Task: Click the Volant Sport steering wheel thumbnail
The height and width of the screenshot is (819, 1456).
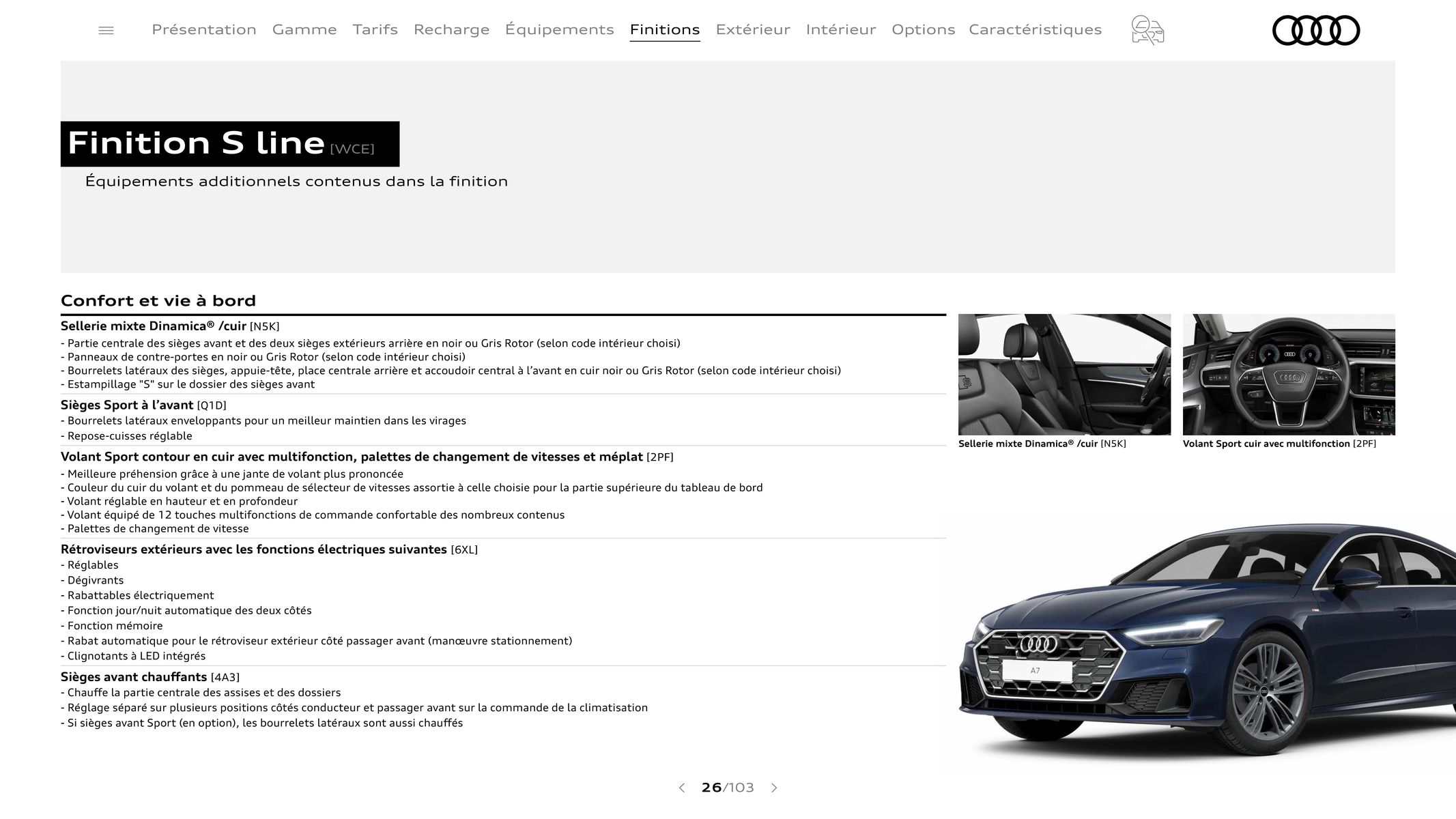Action: [x=1289, y=375]
